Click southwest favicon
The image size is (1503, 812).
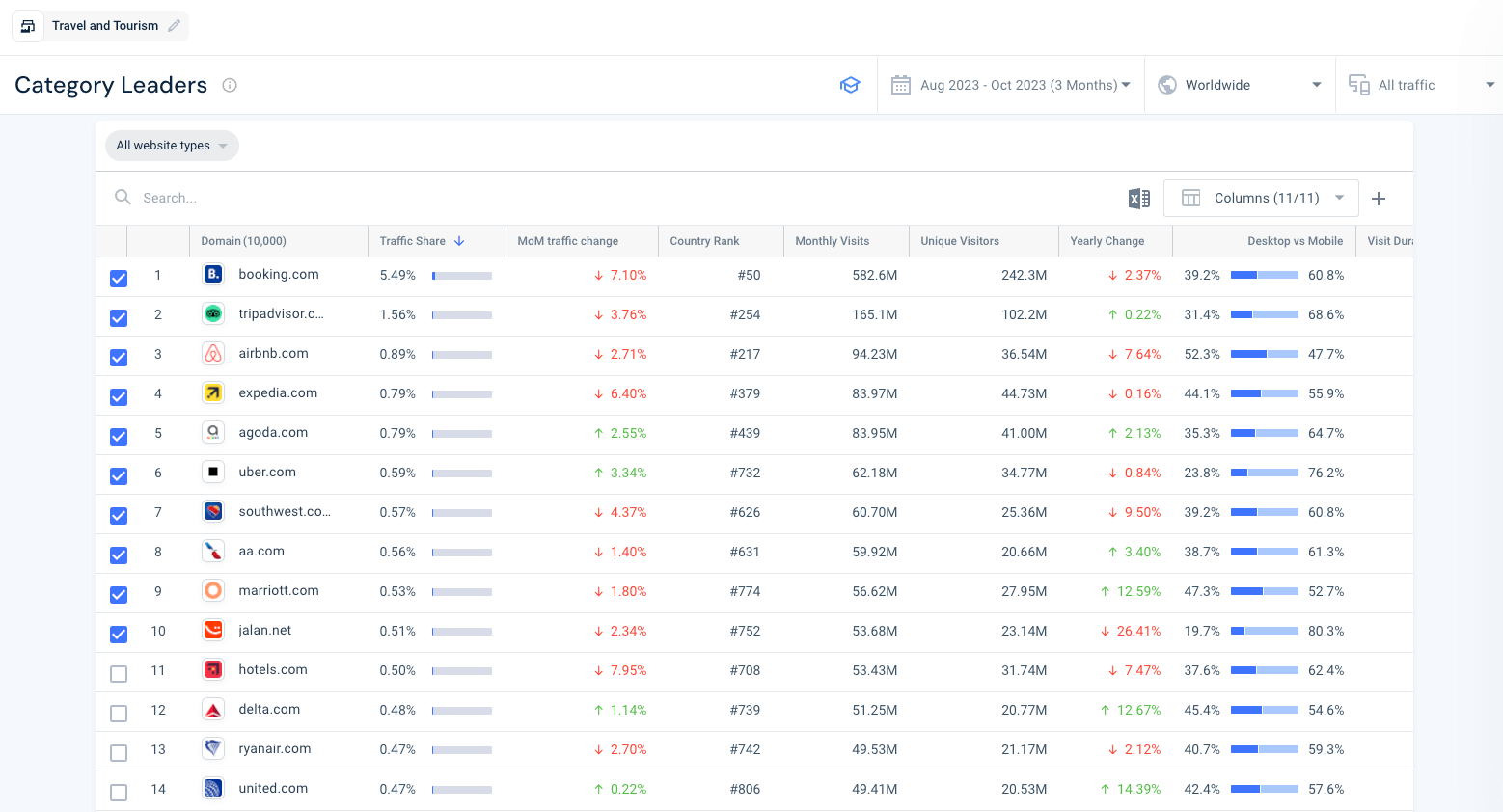[213, 512]
